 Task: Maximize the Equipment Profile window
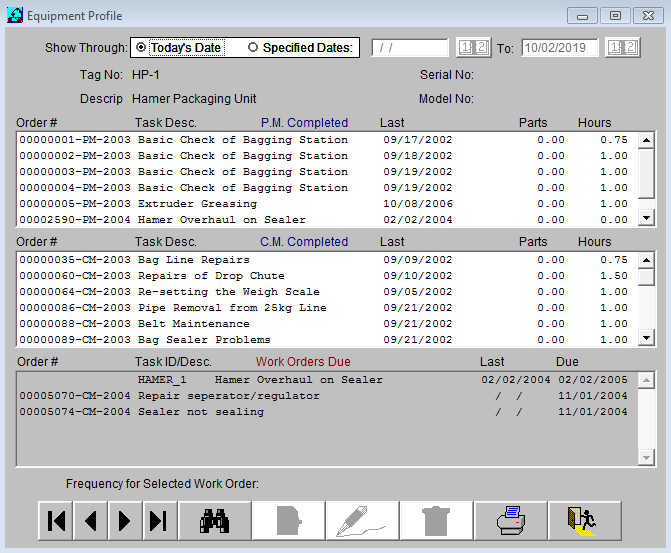pos(615,16)
